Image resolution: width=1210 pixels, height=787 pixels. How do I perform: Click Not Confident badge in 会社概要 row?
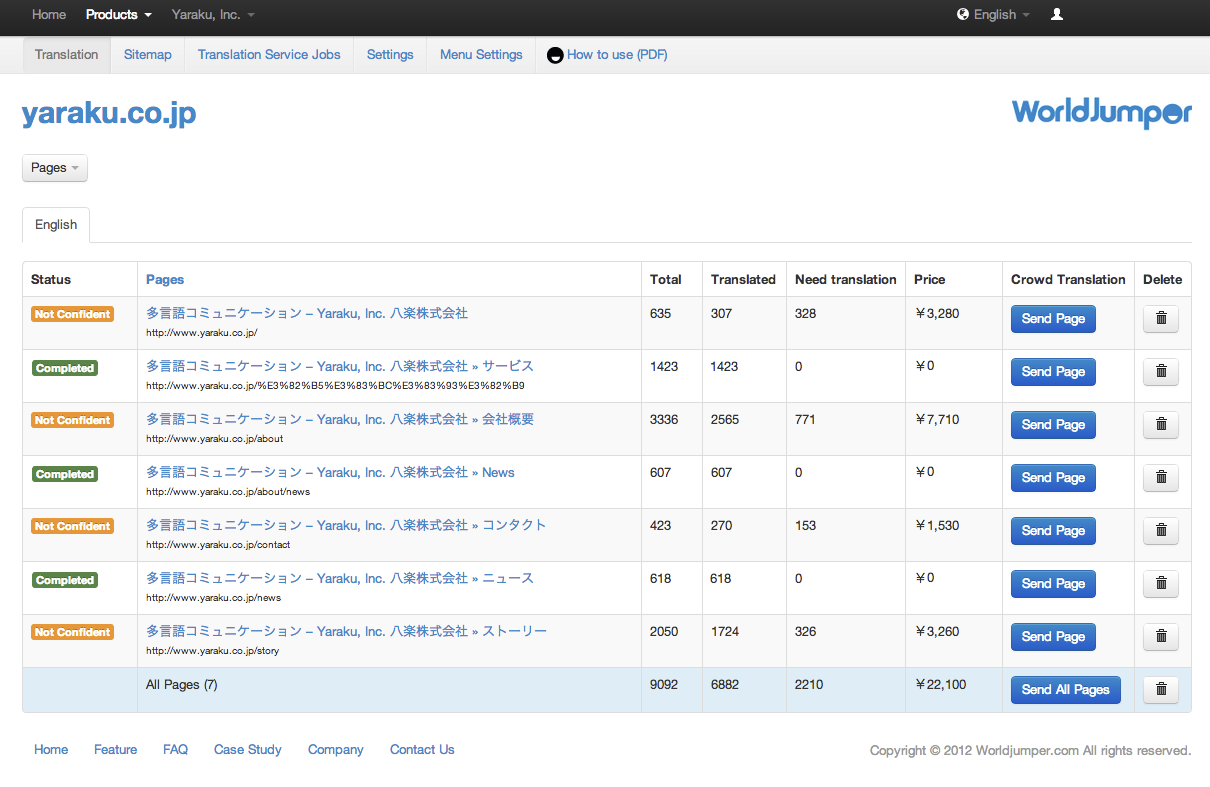pos(72,420)
